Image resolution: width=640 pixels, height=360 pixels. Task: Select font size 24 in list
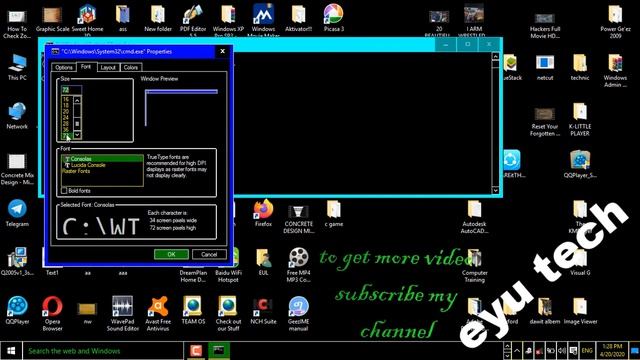tap(67, 118)
